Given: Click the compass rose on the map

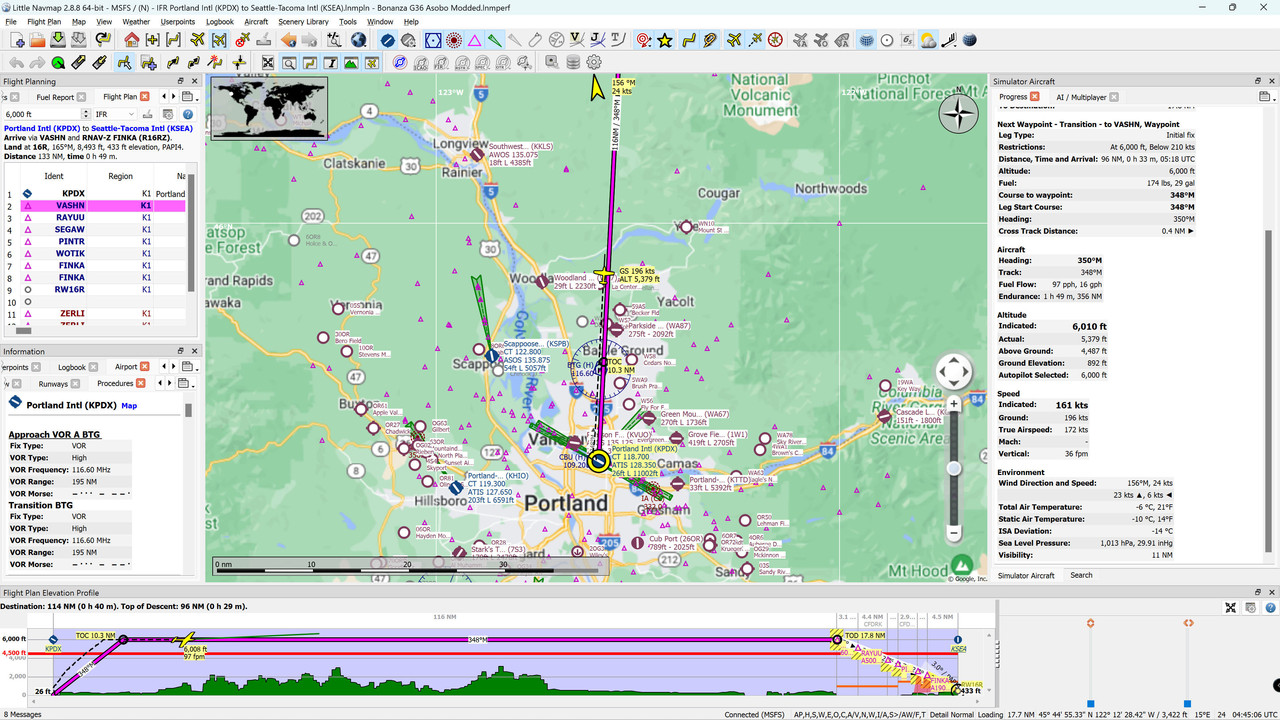Looking at the screenshot, I should (x=960, y=112).
